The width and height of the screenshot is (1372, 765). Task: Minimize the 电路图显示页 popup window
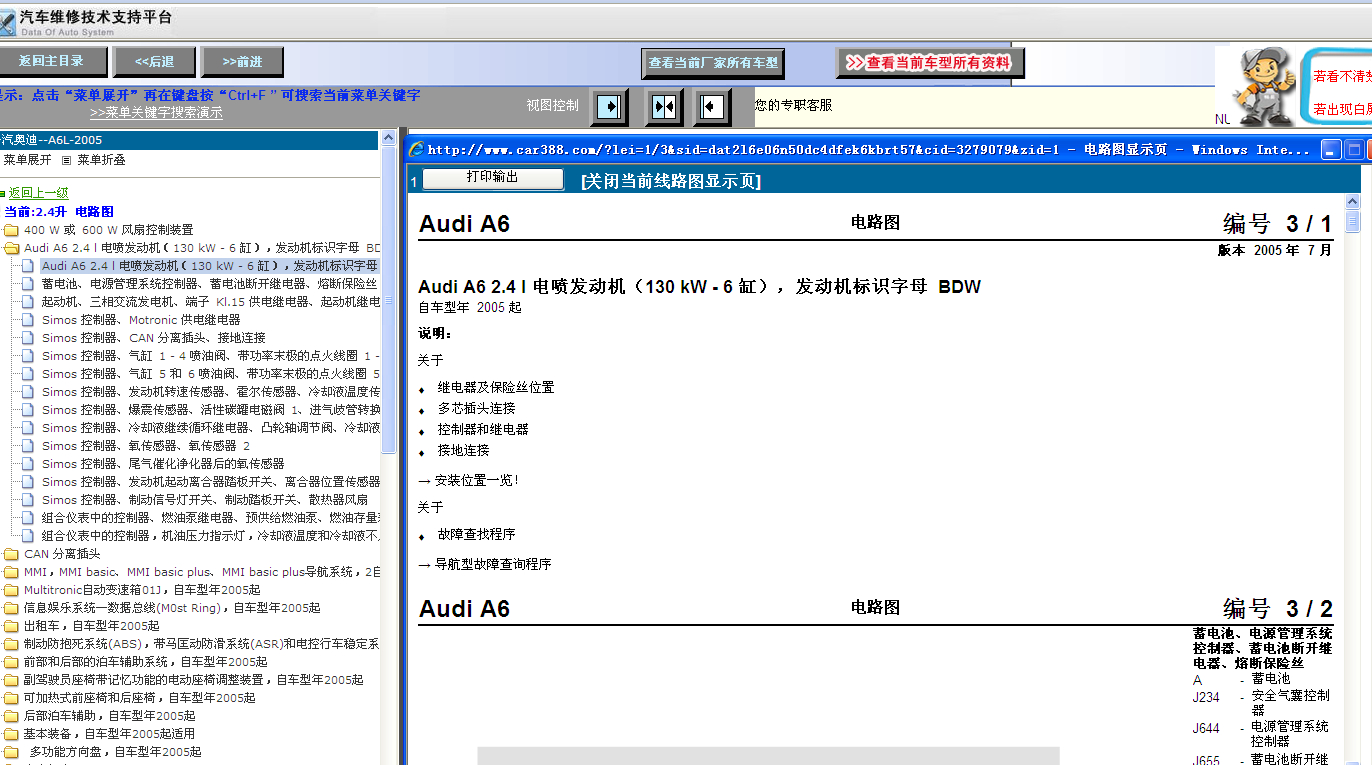[1331, 150]
